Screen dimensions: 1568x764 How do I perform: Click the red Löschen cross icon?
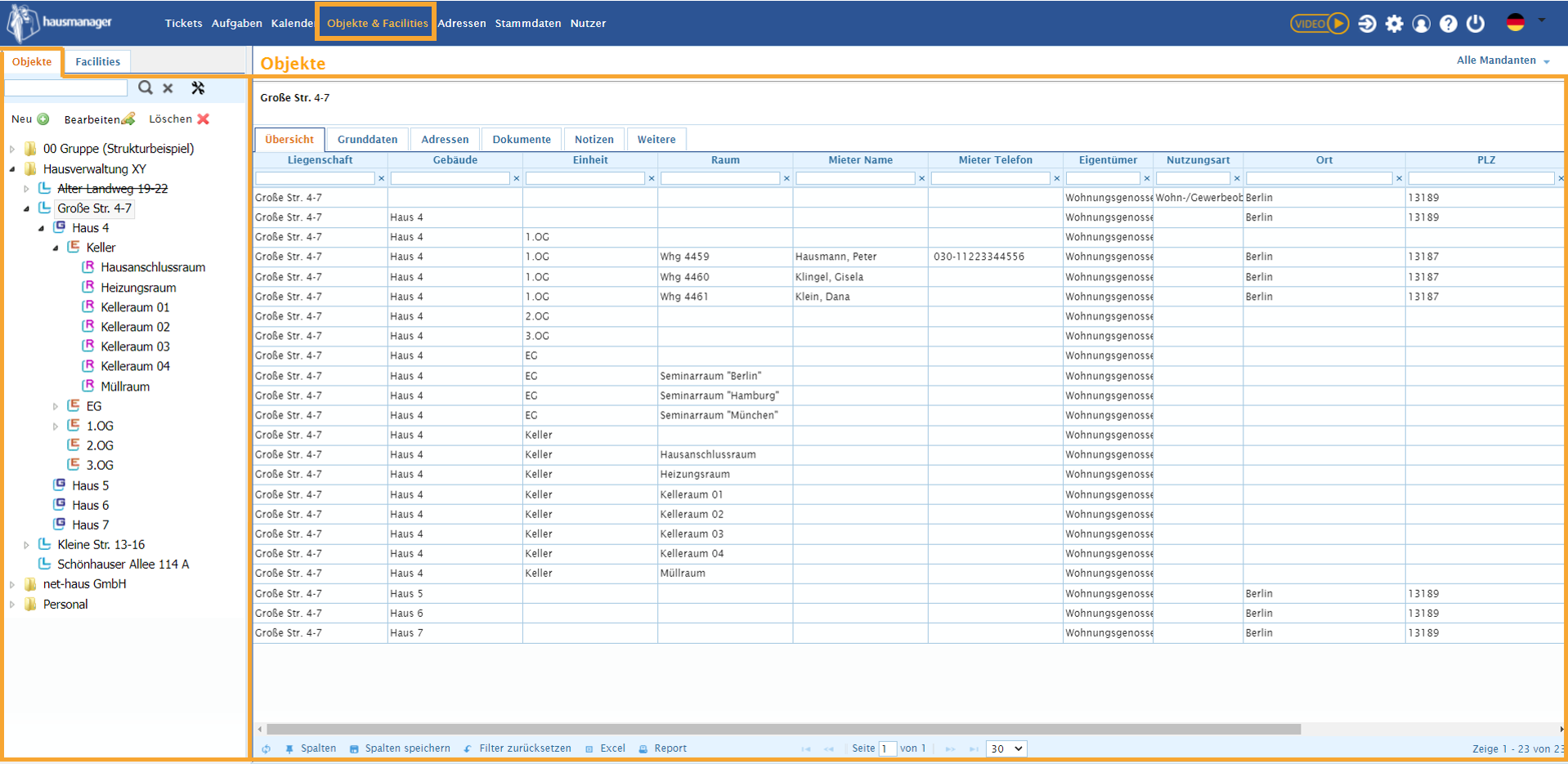(204, 119)
